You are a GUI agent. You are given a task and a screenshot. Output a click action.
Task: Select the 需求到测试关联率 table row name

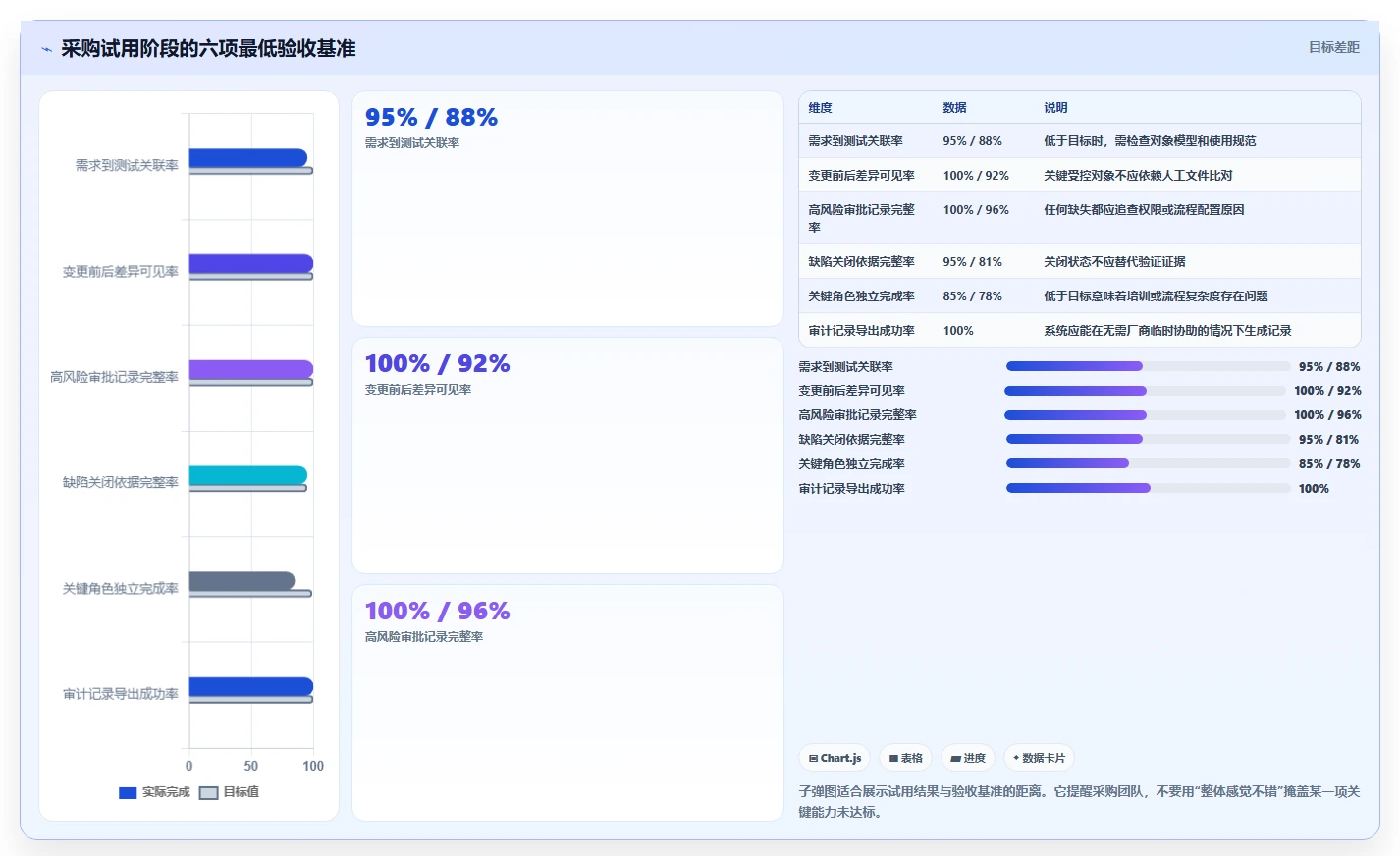click(x=855, y=141)
